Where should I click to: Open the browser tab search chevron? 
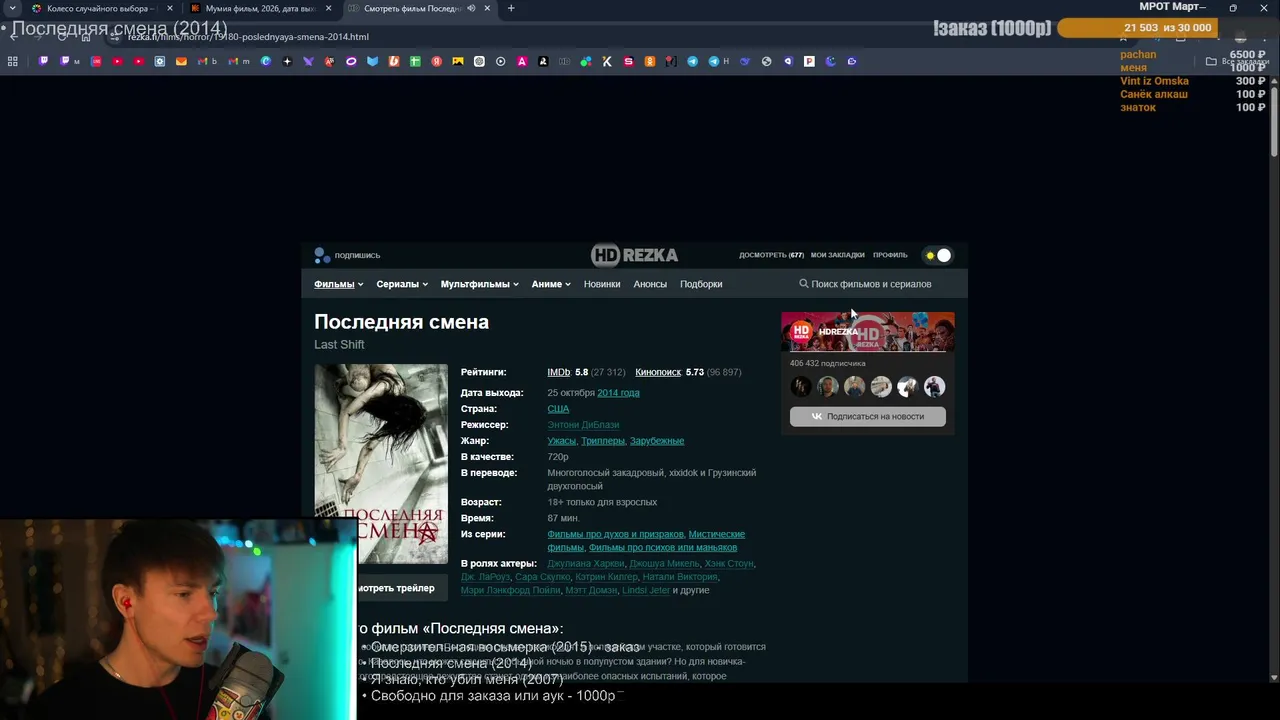point(12,8)
